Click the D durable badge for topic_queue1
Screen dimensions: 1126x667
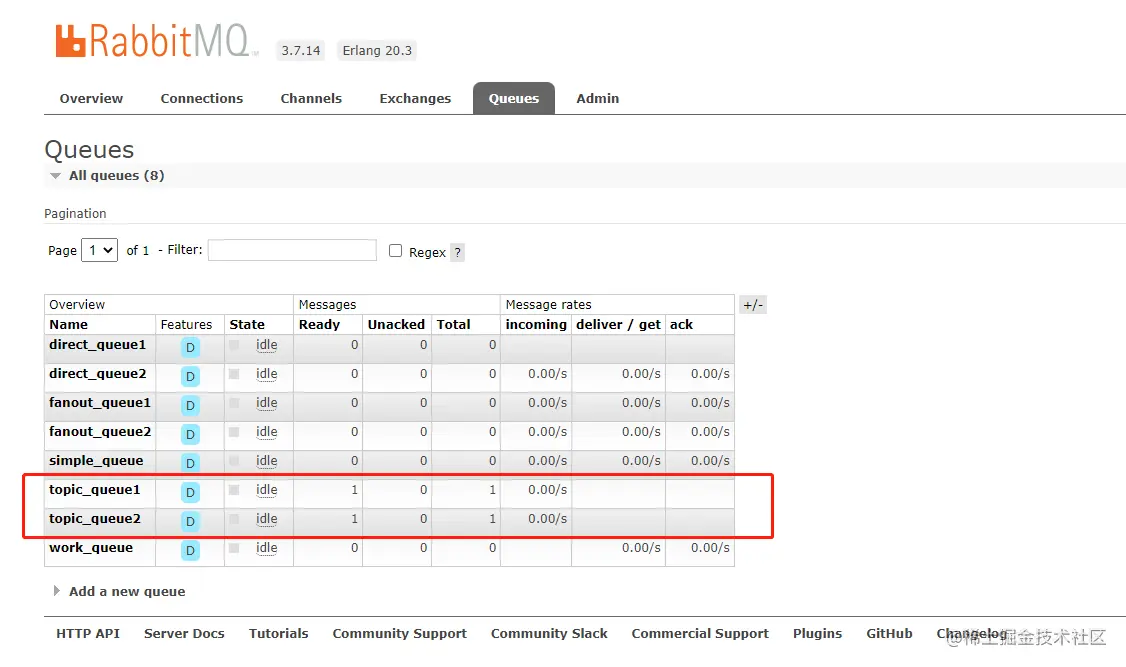(x=190, y=493)
